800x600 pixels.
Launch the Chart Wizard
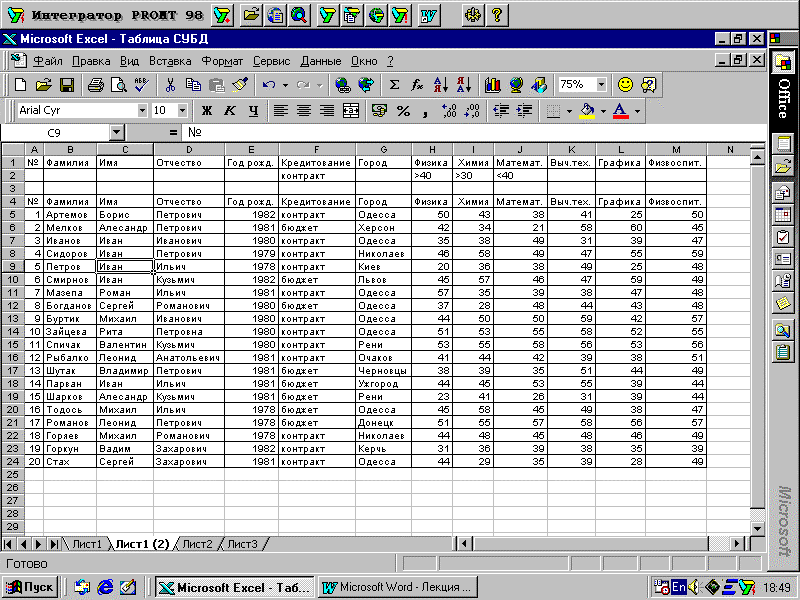coord(492,85)
